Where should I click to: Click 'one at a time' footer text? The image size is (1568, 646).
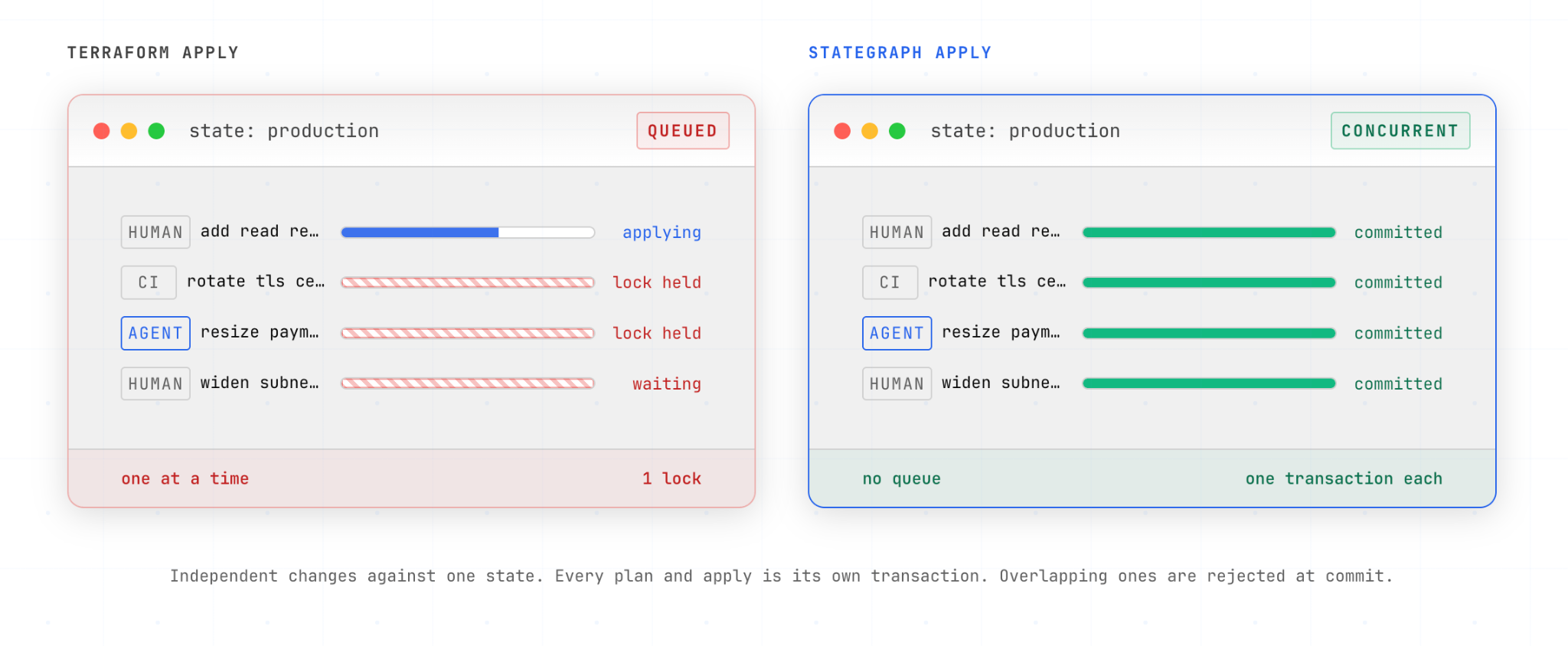[x=185, y=478]
